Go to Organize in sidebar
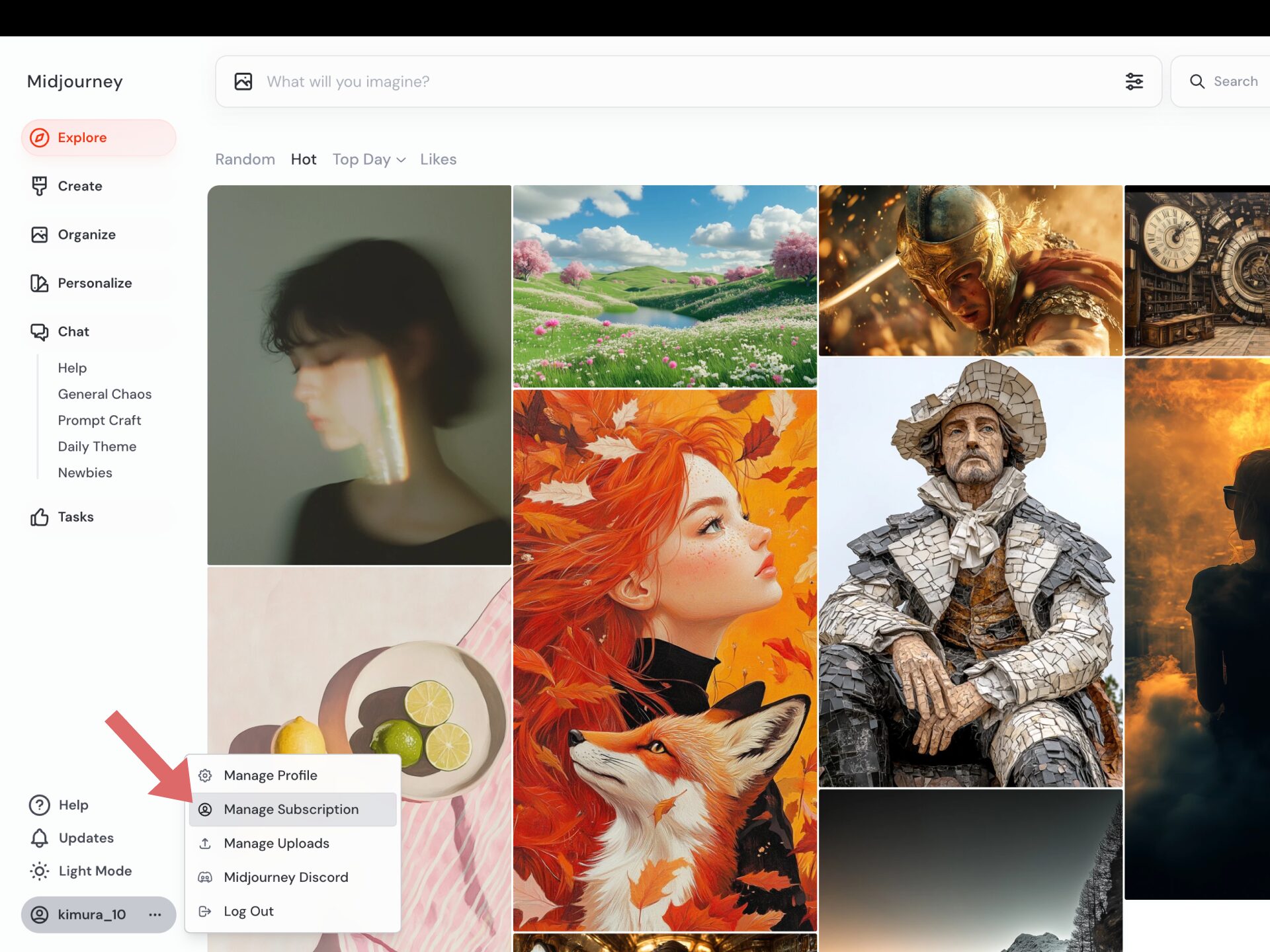1270x952 pixels. [86, 235]
